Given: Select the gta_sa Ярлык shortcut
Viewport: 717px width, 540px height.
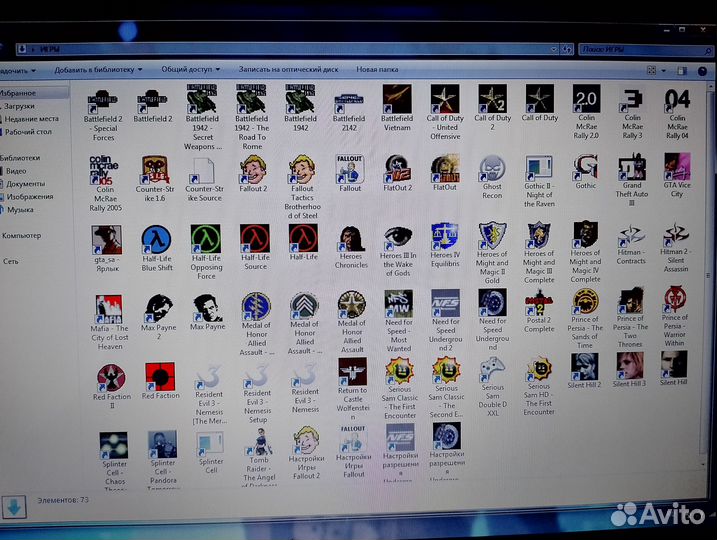Looking at the screenshot, I should coord(107,249).
